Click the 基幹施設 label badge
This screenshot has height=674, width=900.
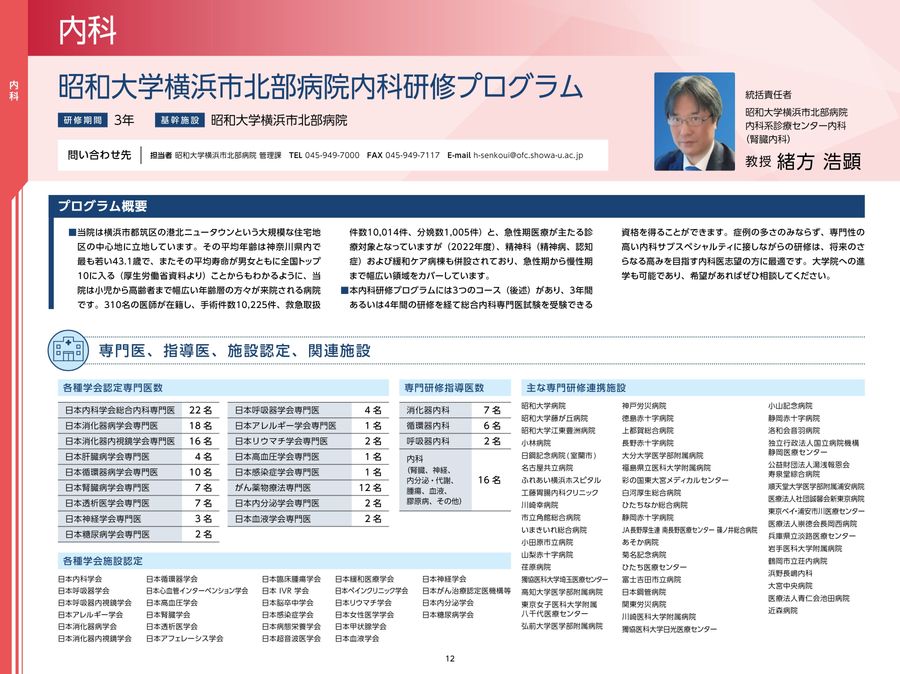[180, 120]
